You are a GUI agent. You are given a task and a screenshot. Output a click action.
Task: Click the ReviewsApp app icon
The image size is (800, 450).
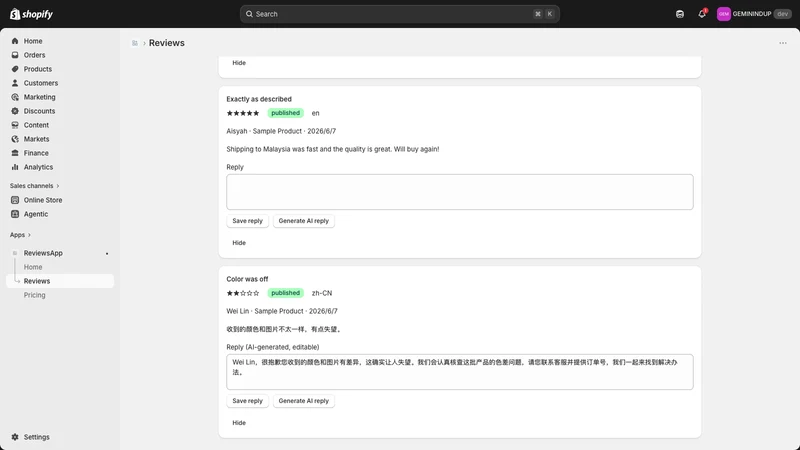tap(15, 253)
